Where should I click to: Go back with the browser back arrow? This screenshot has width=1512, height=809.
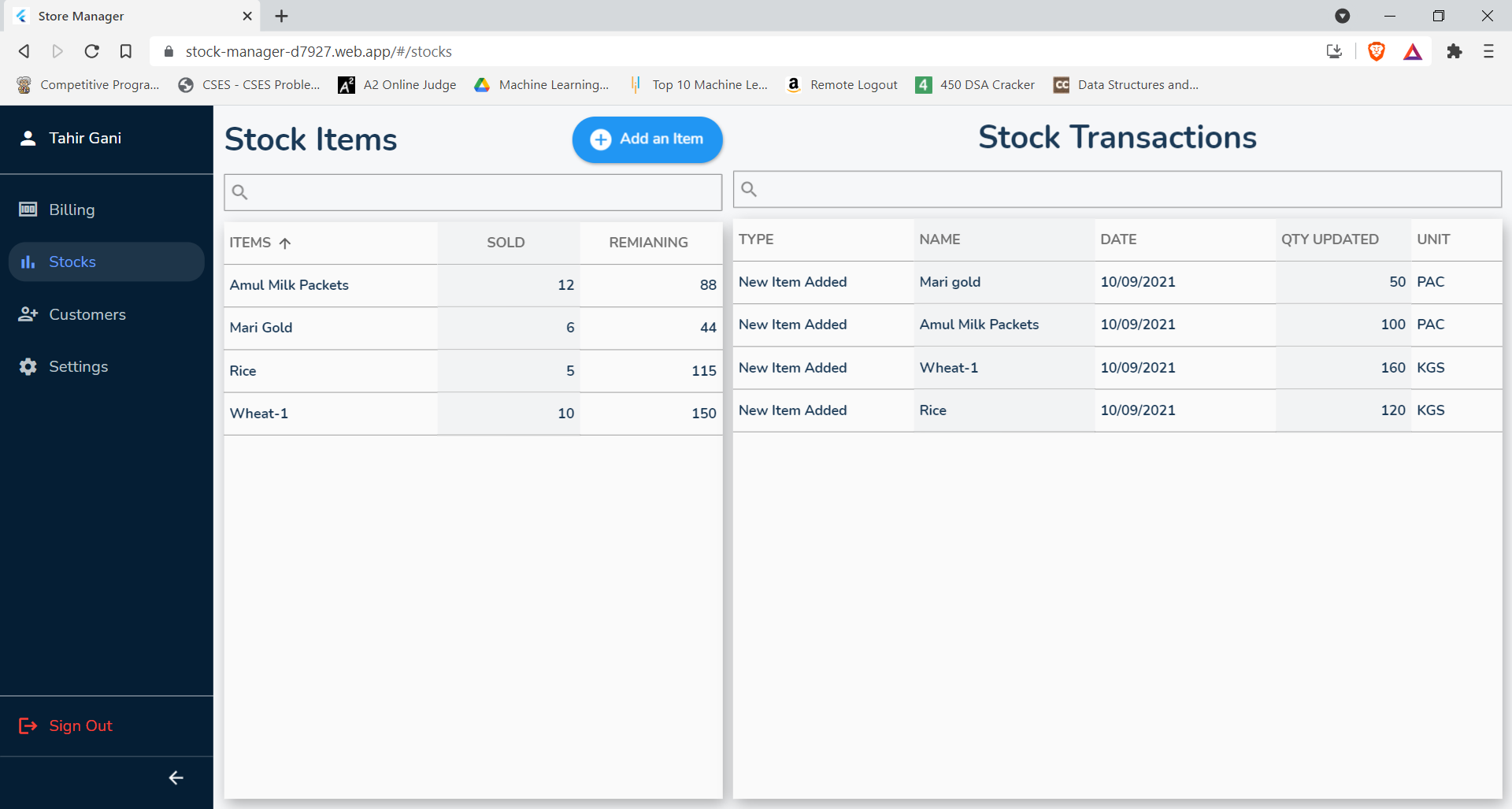[24, 51]
